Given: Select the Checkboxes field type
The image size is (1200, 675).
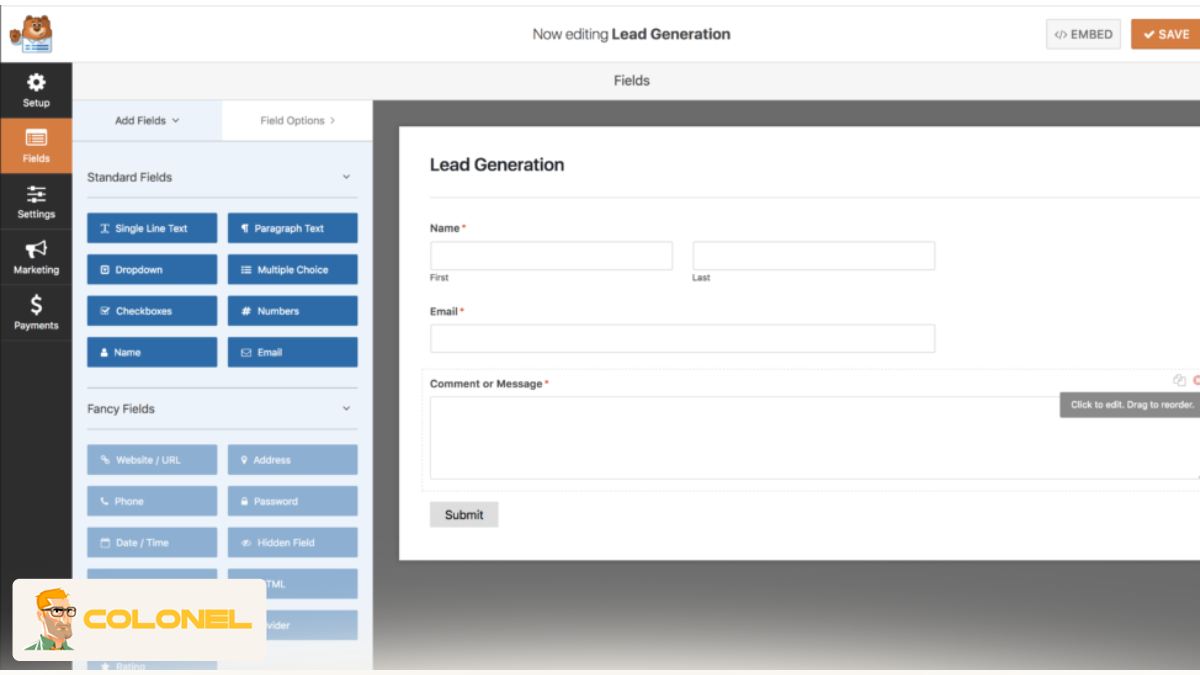Looking at the screenshot, I should pos(152,311).
